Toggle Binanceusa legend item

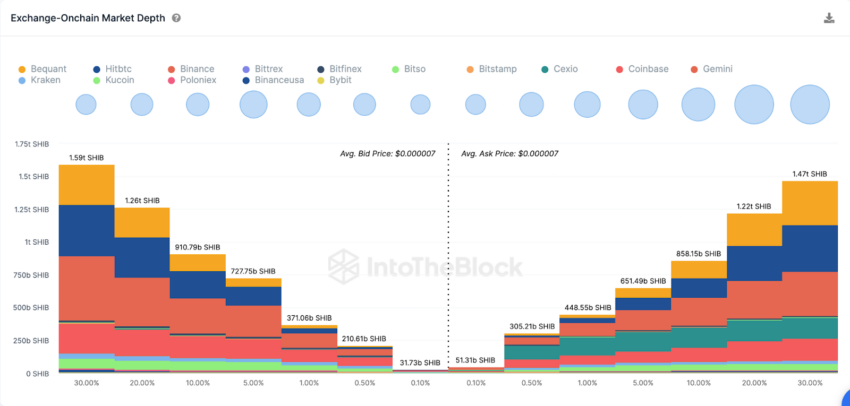[x=273, y=80]
